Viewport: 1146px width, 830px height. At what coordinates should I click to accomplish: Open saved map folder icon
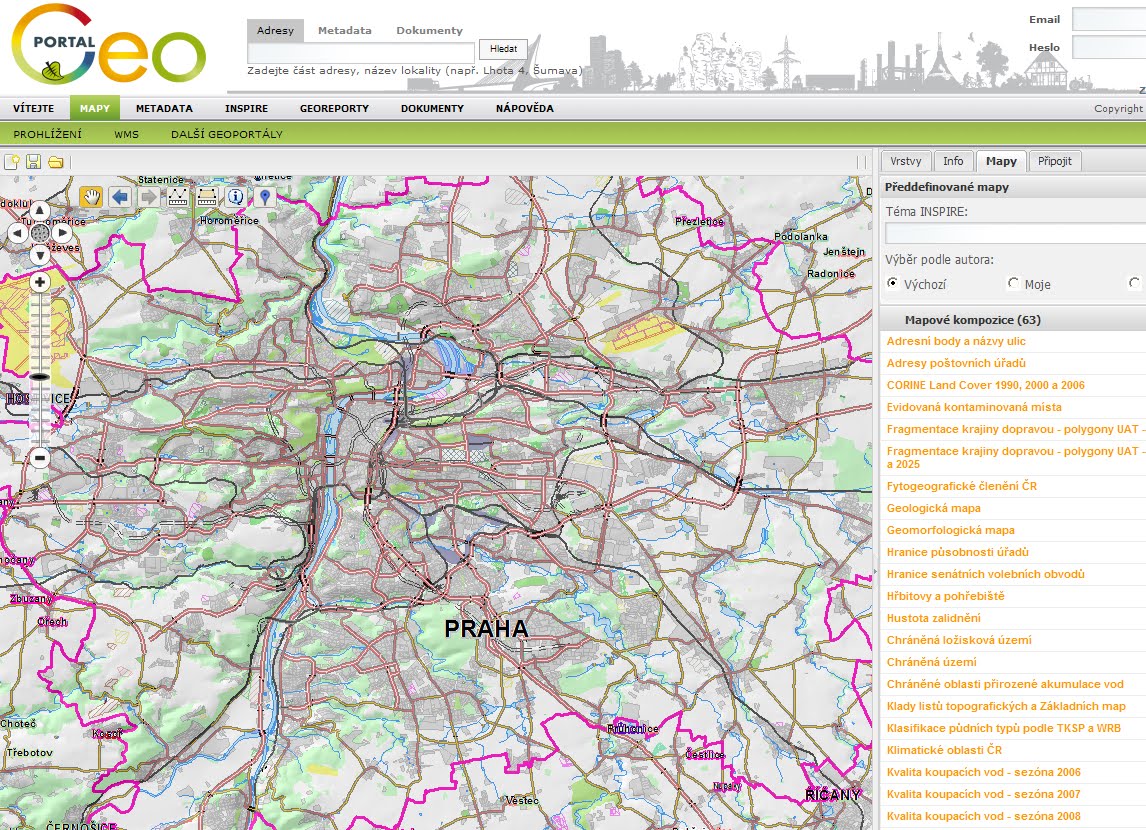pos(56,161)
